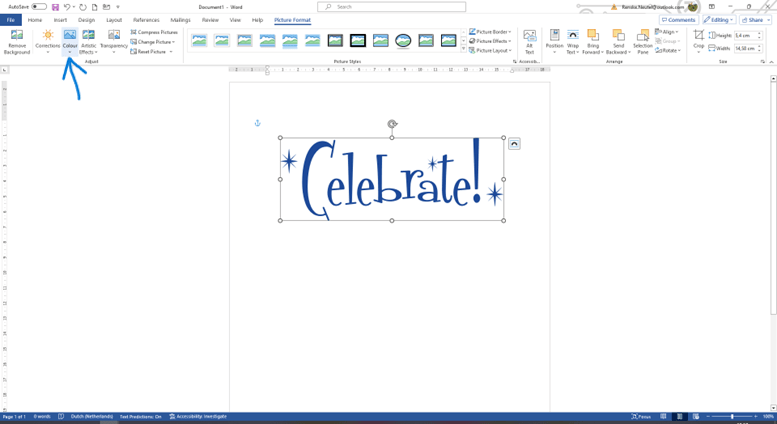The width and height of the screenshot is (777, 424).
Task: Click the zoom slider in status bar
Action: [732, 416]
